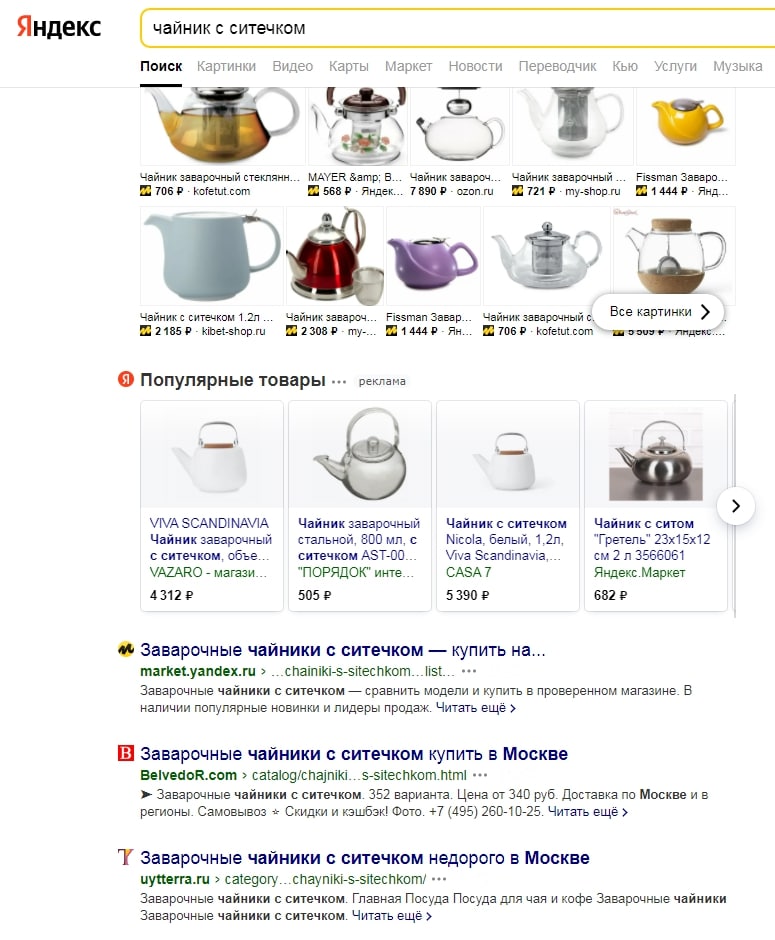Open the three-dot menu of uytterra.ru result
775x940 pixels.
click(x=439, y=879)
